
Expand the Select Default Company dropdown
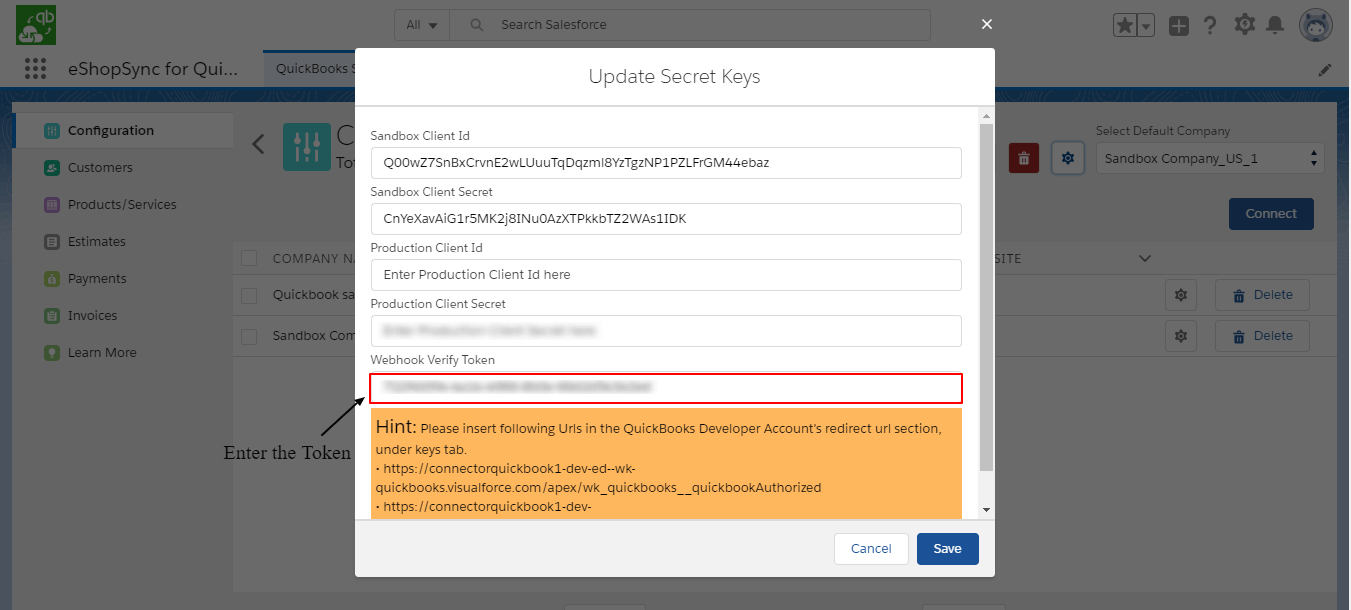coord(1210,159)
